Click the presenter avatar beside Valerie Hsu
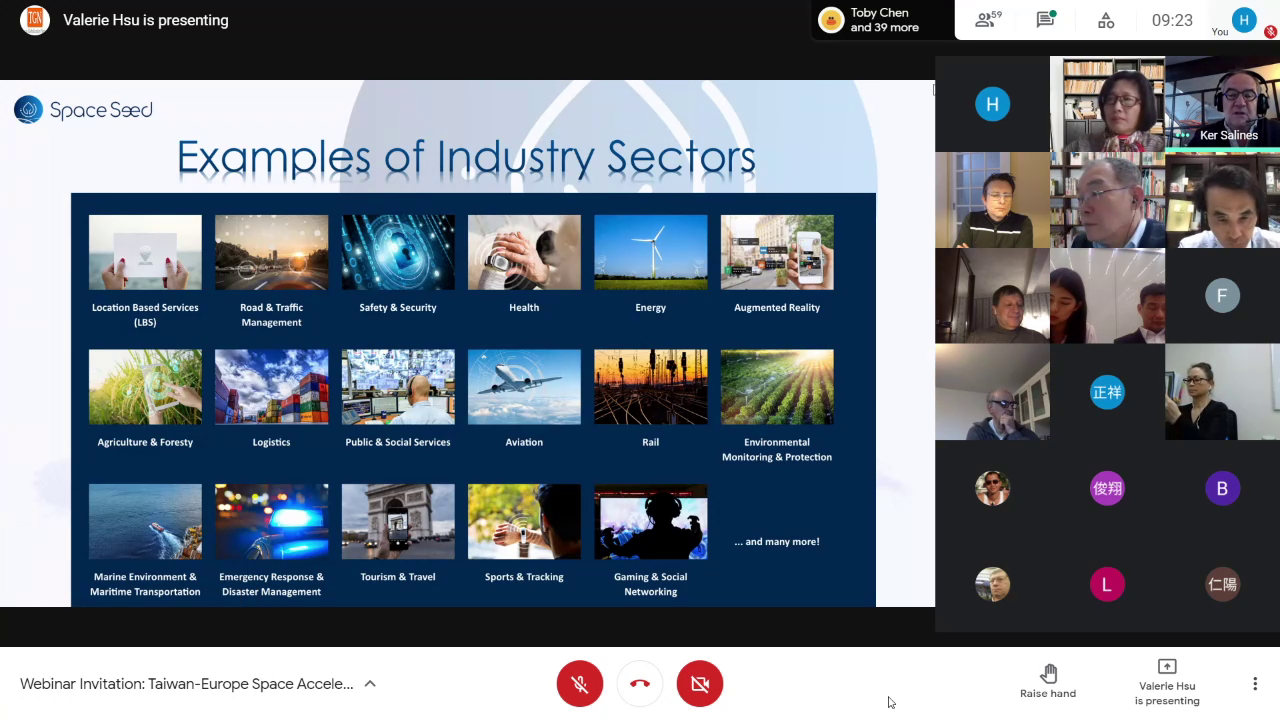This screenshot has width=1280, height=720. coord(35,20)
